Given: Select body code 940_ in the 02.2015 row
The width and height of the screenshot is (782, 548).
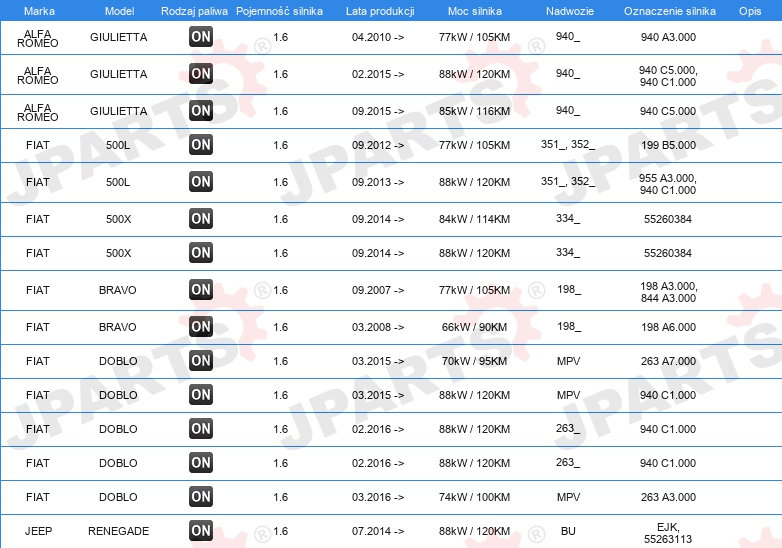Looking at the screenshot, I should 568,74.
